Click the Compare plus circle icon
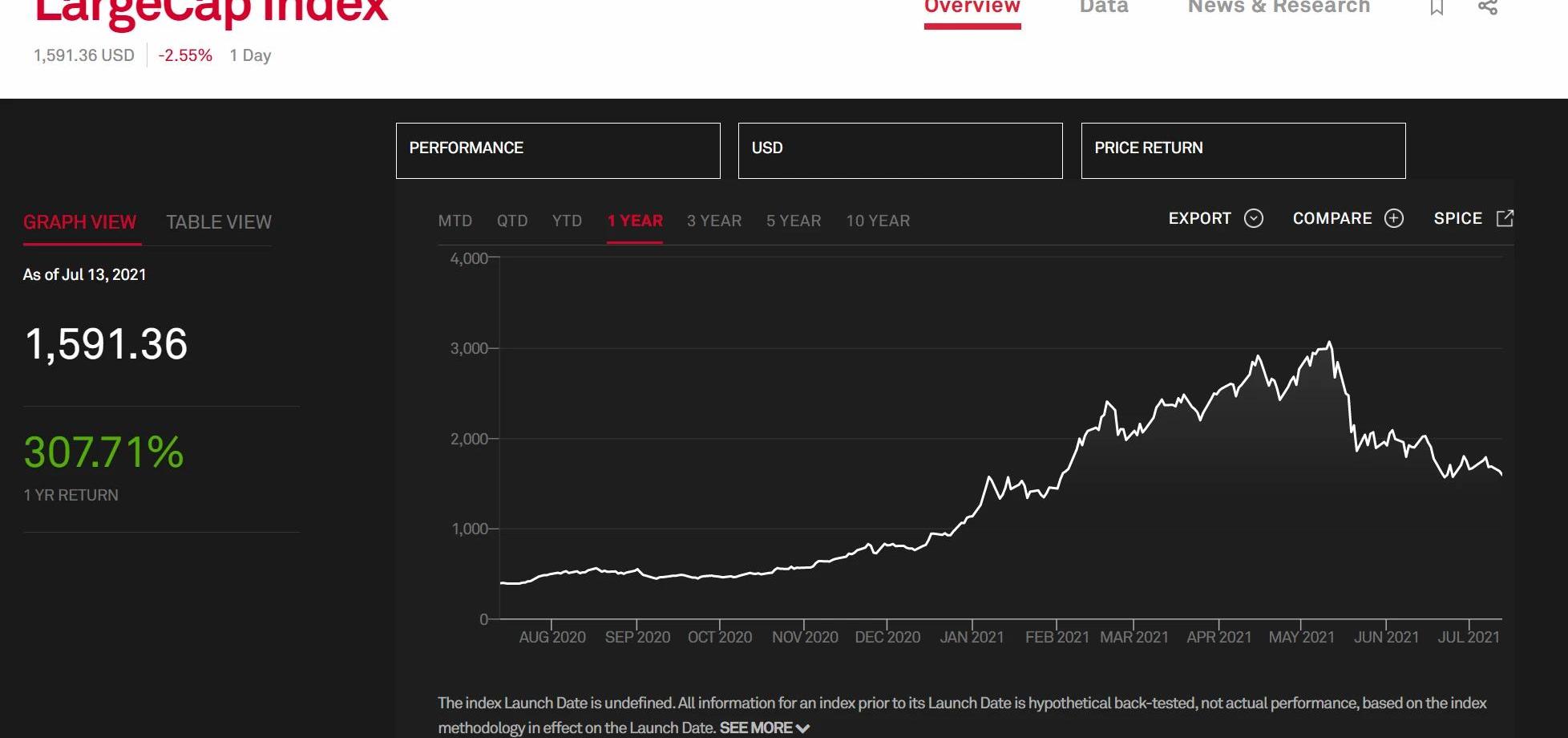 click(x=1394, y=218)
